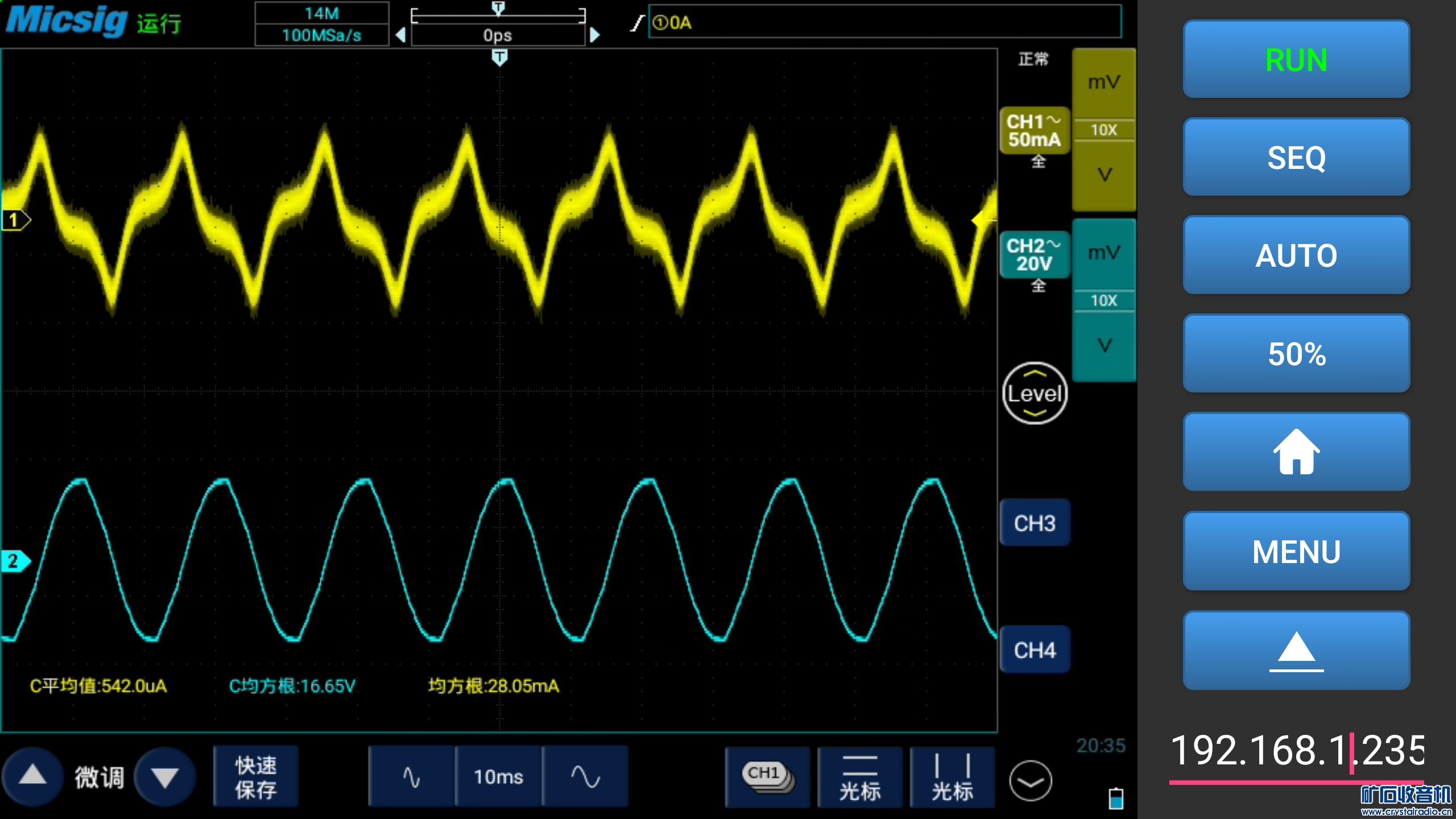Tap the 0ps delay readout
1456x819 pixels.
coord(498,35)
